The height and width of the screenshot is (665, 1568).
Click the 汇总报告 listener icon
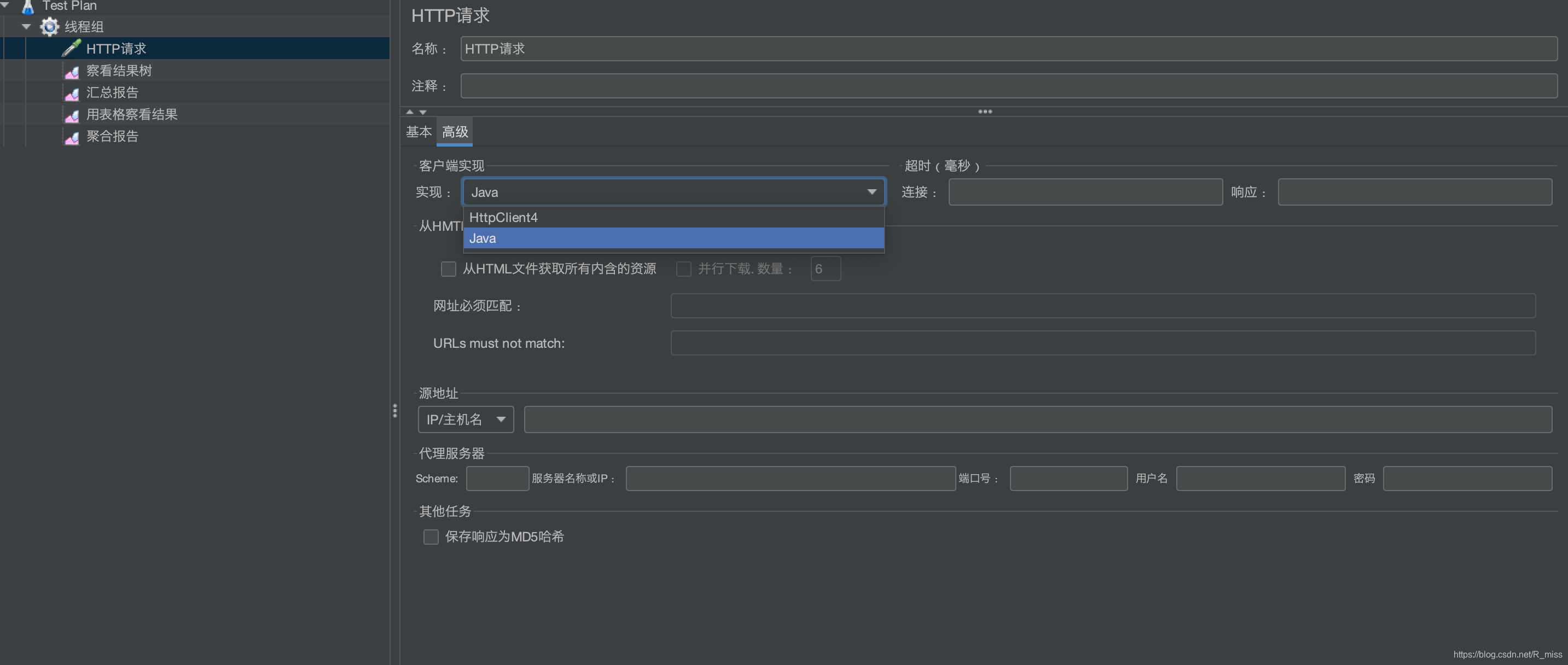click(x=72, y=93)
